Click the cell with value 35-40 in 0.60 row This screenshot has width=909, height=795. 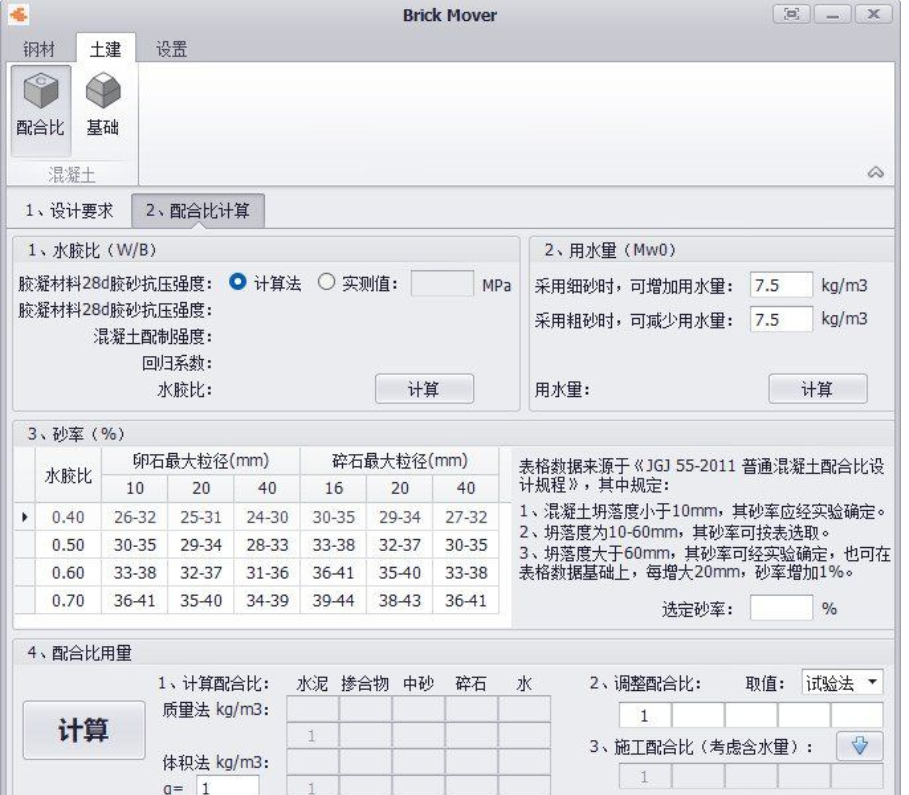399,572
